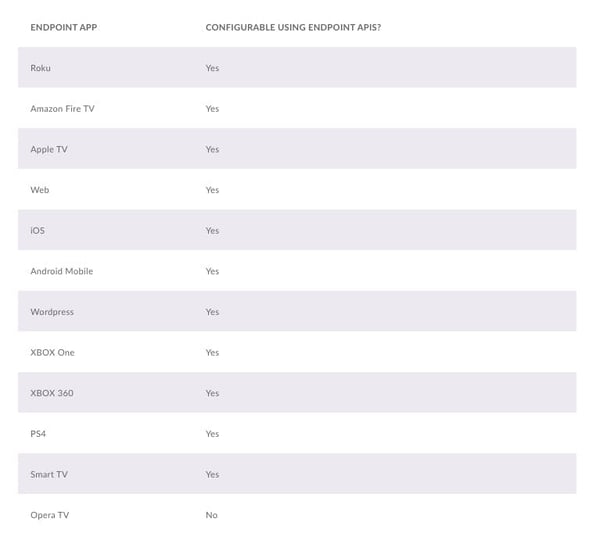Viewport: 600px width, 540px height.
Task: Click the CONFIGURABLE USING ENDPOINT APIS? header
Action: click(293, 28)
